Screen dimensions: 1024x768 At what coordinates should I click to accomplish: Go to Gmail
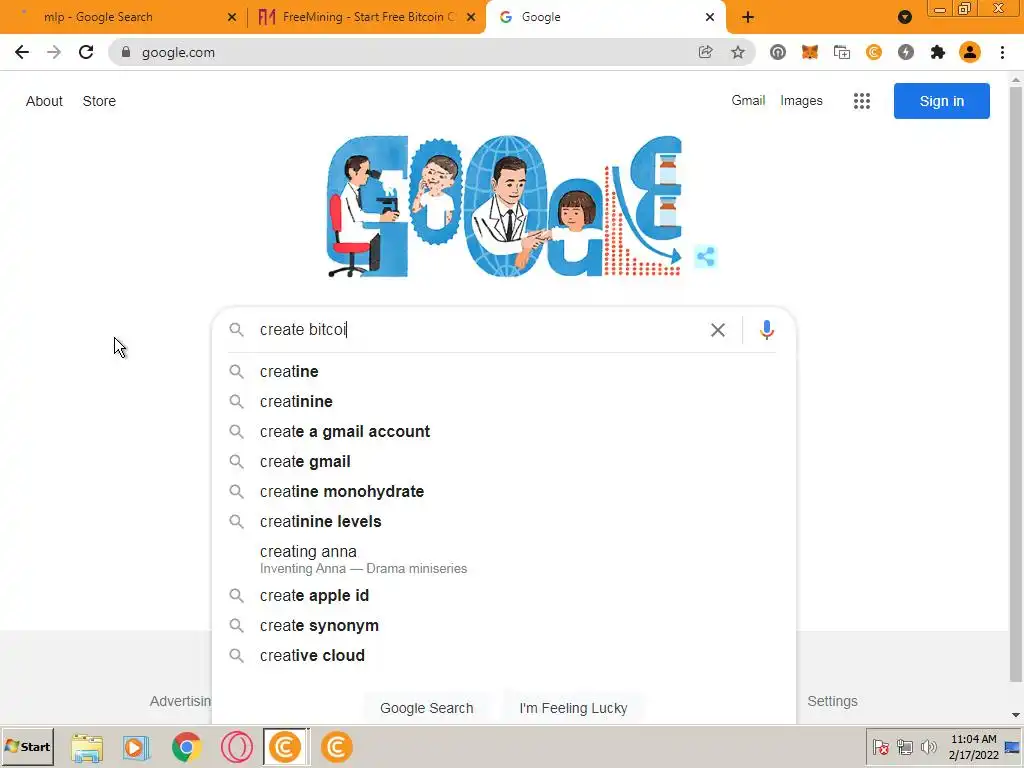[x=748, y=101]
